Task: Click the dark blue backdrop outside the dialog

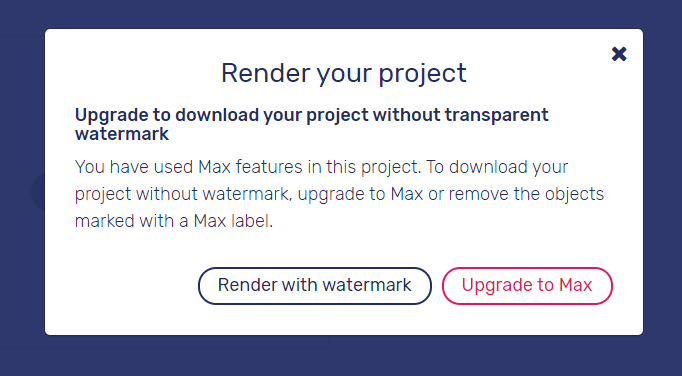Action: click(x=341, y=356)
